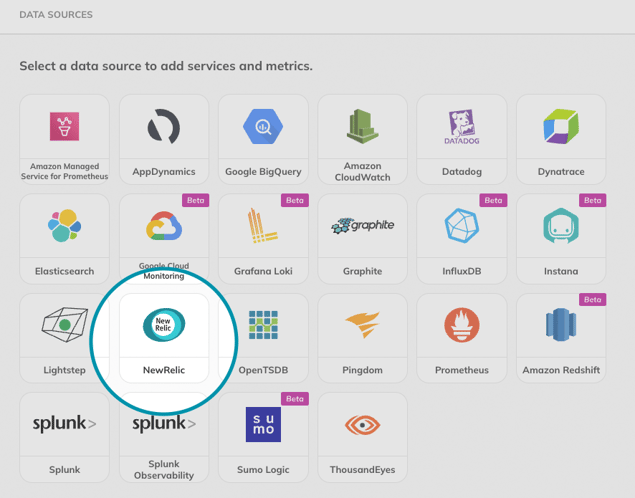Click the DATA SOURCES header

coord(56,15)
